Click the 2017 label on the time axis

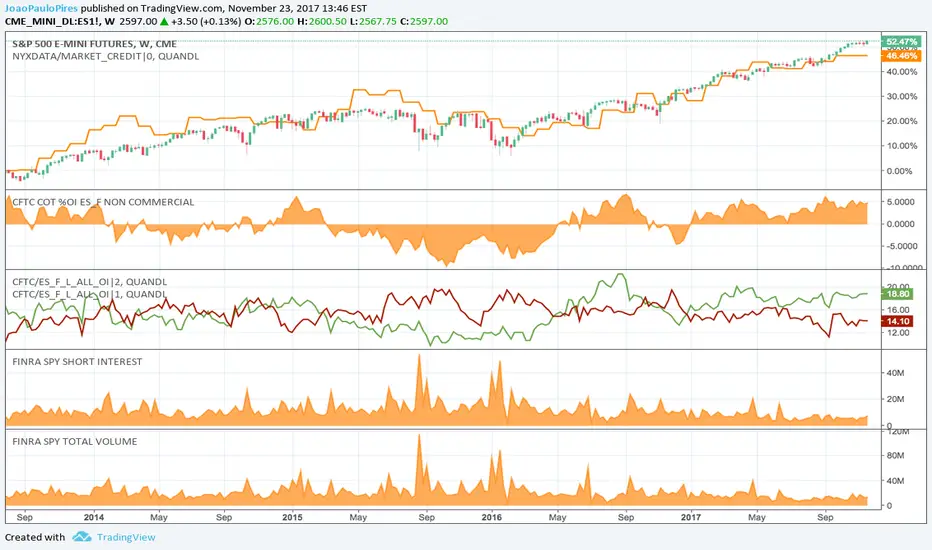(x=691, y=517)
